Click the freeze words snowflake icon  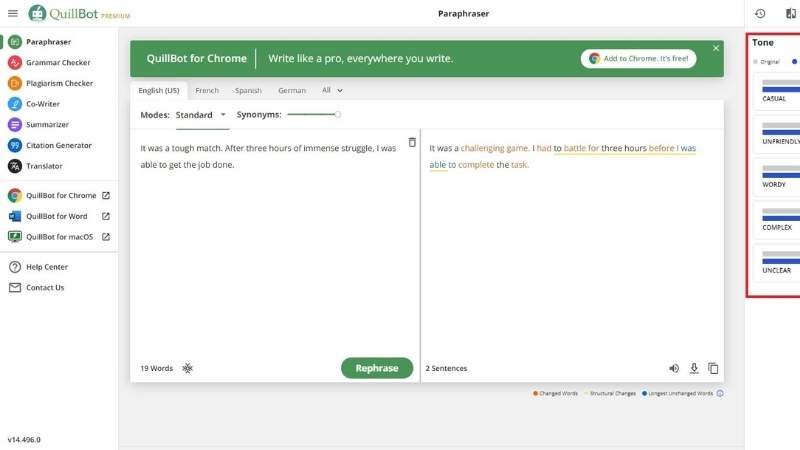pyautogui.click(x=187, y=368)
